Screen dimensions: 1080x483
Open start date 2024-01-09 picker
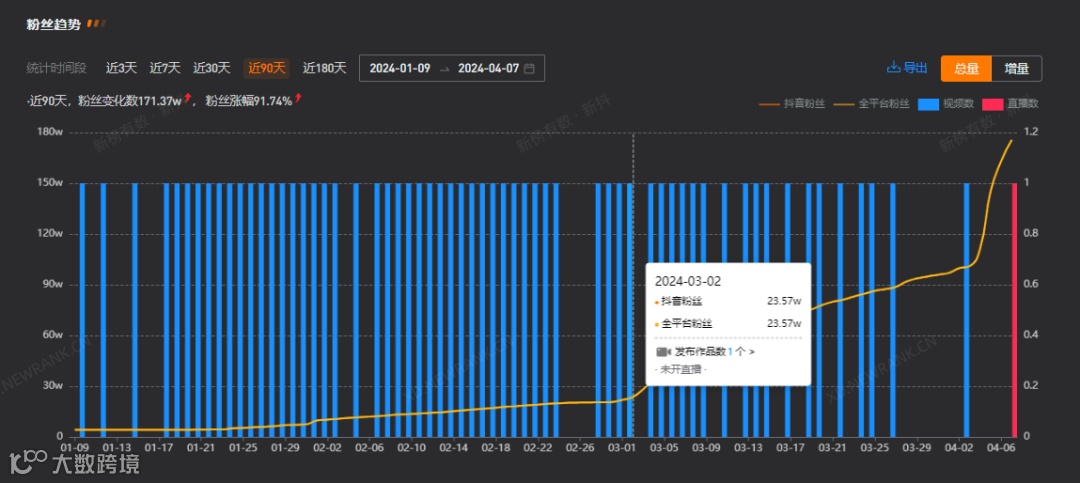click(x=399, y=68)
